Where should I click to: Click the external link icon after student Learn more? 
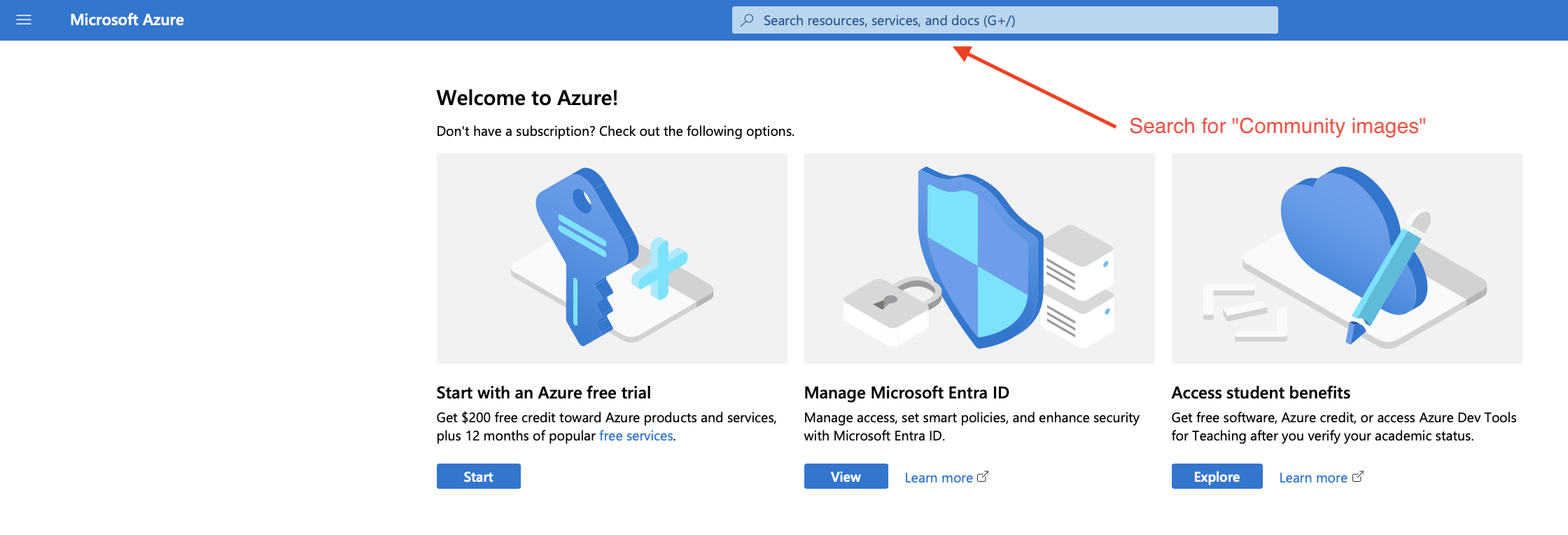point(1358,477)
